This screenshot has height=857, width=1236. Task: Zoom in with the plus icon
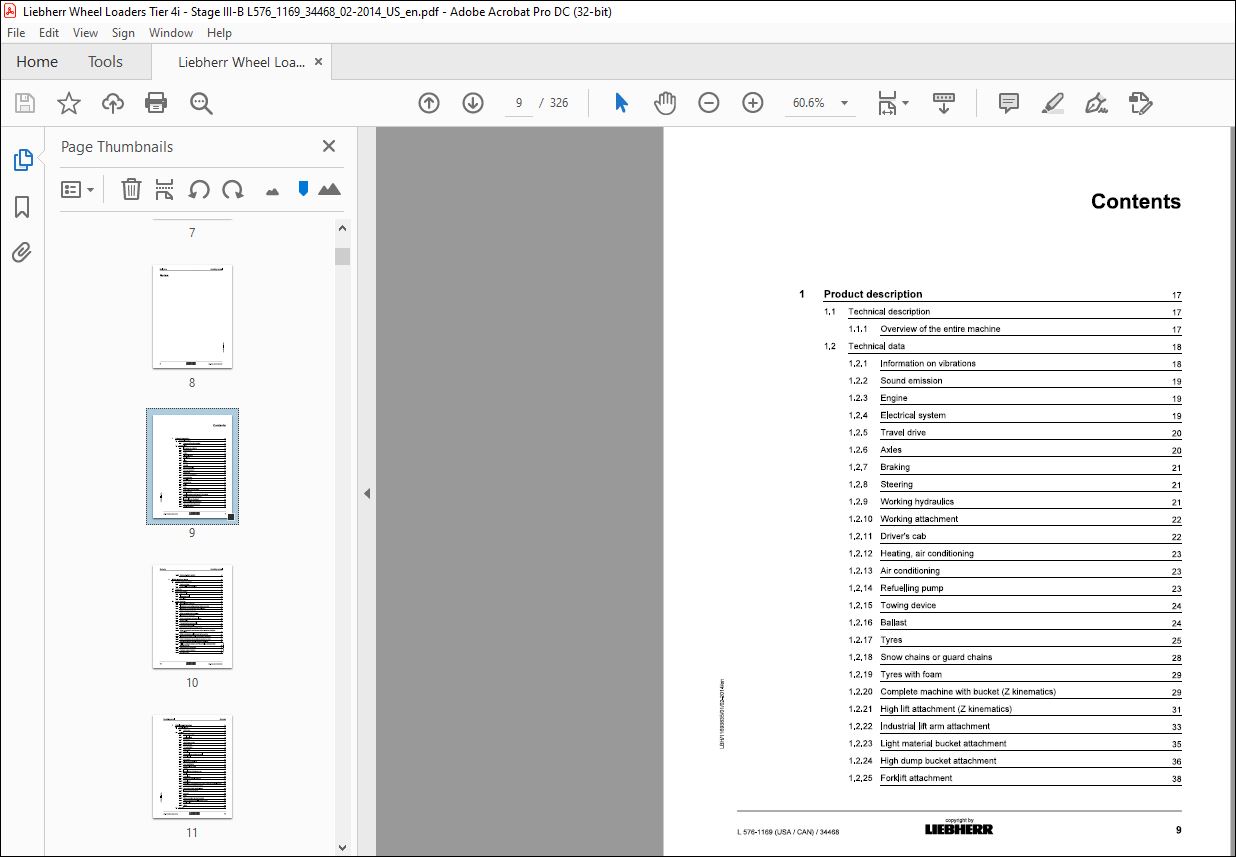753,103
